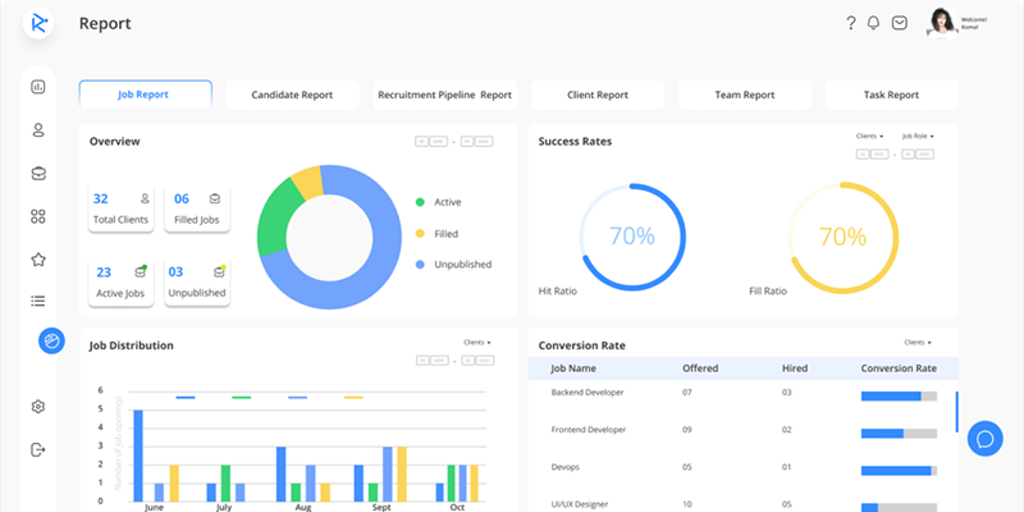Click the database stack icon in sidebar
Image resolution: width=1024 pixels, height=512 pixels.
tap(38, 173)
